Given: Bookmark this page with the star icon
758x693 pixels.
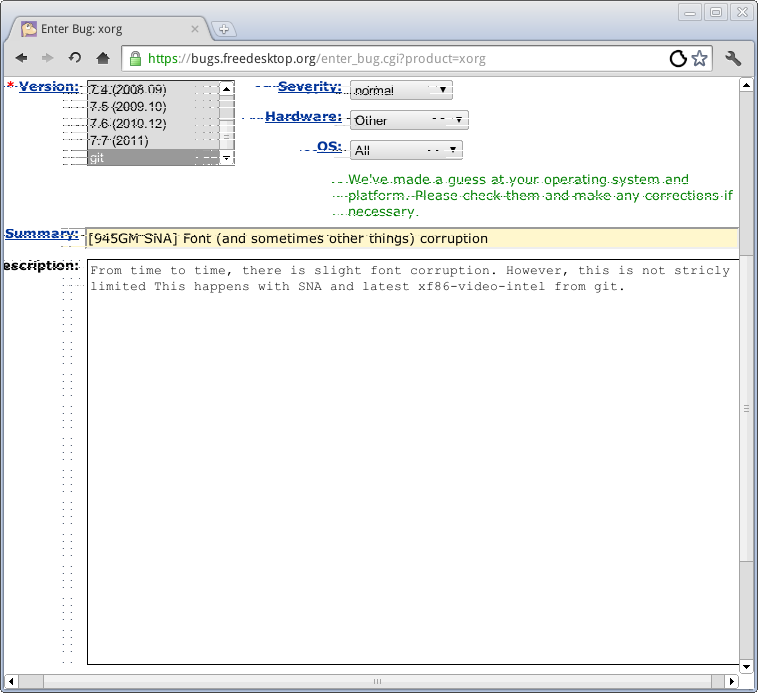Looking at the screenshot, I should pos(699,58).
